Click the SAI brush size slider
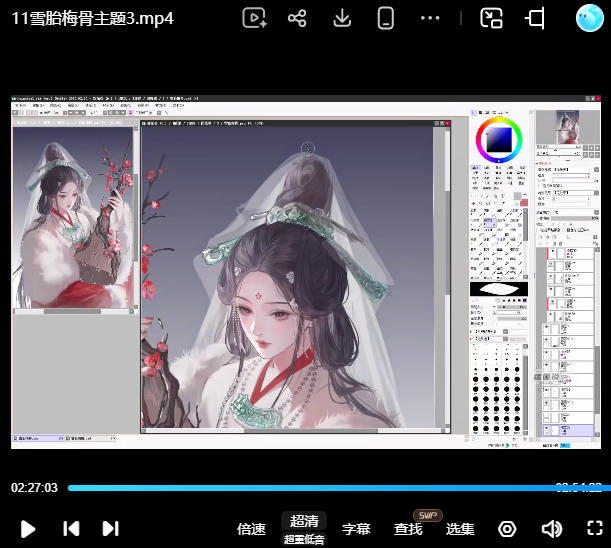This screenshot has height=548, width=611. coord(510,307)
